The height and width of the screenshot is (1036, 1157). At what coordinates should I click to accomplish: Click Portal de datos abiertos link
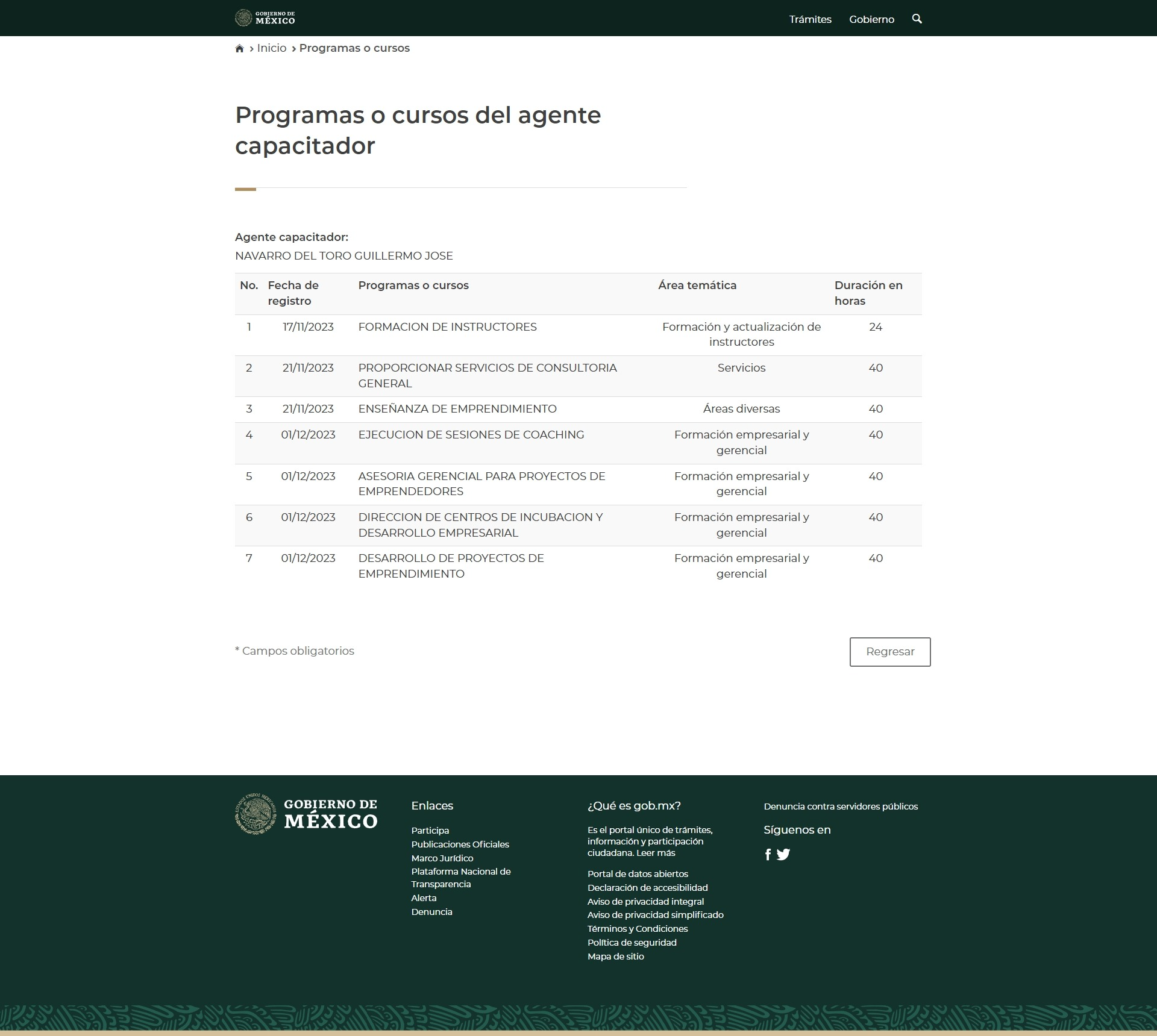(x=638, y=873)
